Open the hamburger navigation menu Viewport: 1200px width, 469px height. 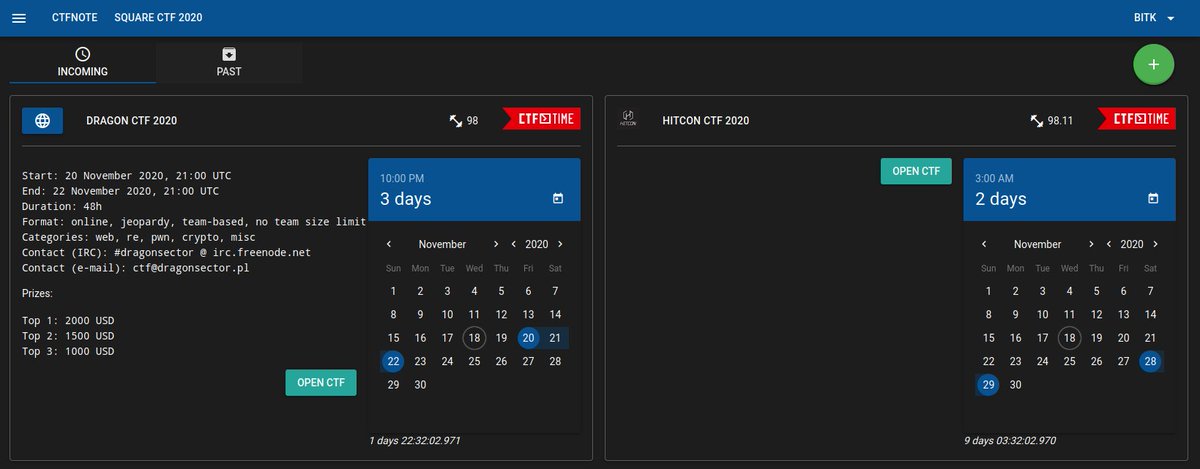19,18
